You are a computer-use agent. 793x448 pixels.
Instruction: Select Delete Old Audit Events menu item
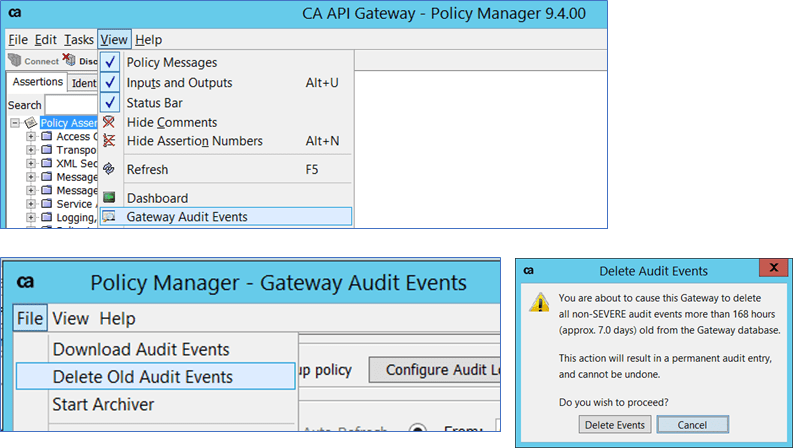142,377
